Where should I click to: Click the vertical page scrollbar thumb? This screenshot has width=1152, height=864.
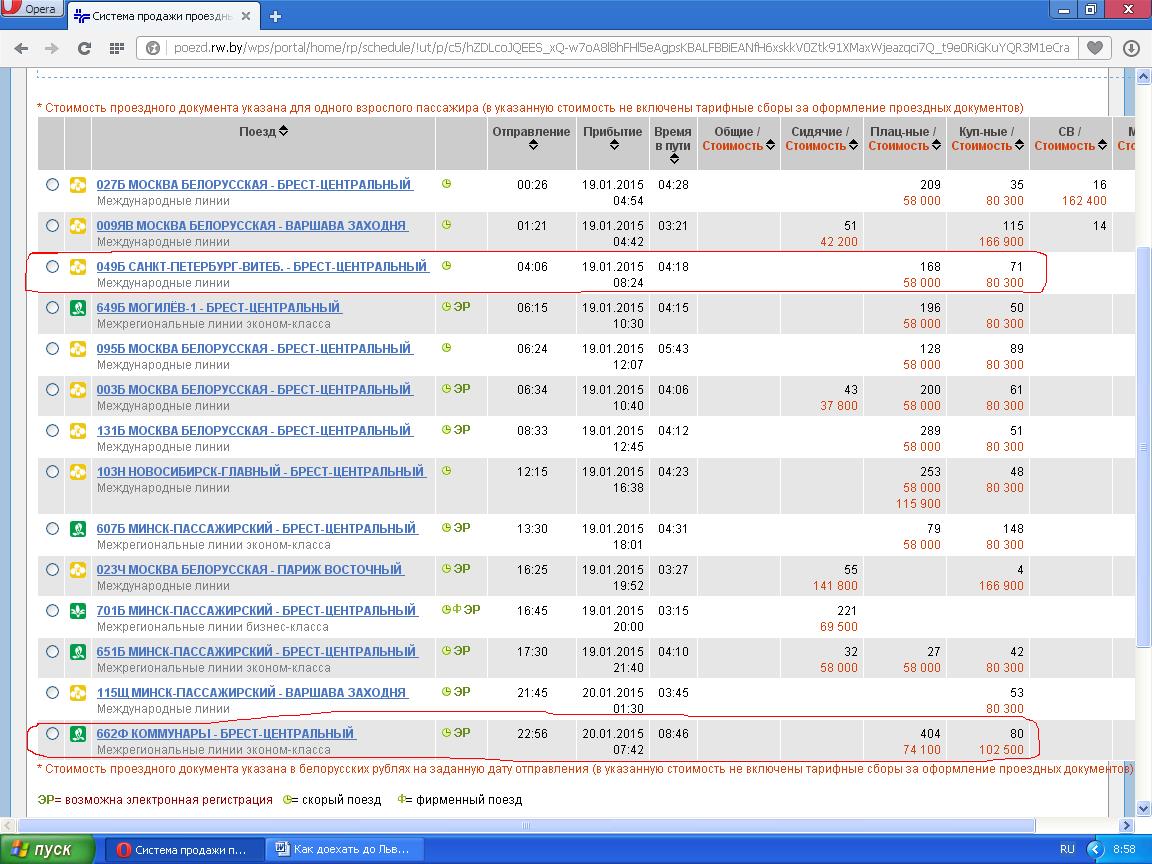(x=1143, y=447)
